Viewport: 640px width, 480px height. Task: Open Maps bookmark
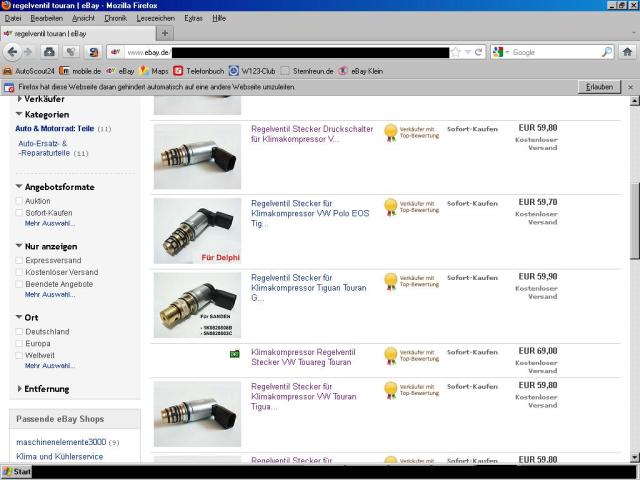pos(153,71)
